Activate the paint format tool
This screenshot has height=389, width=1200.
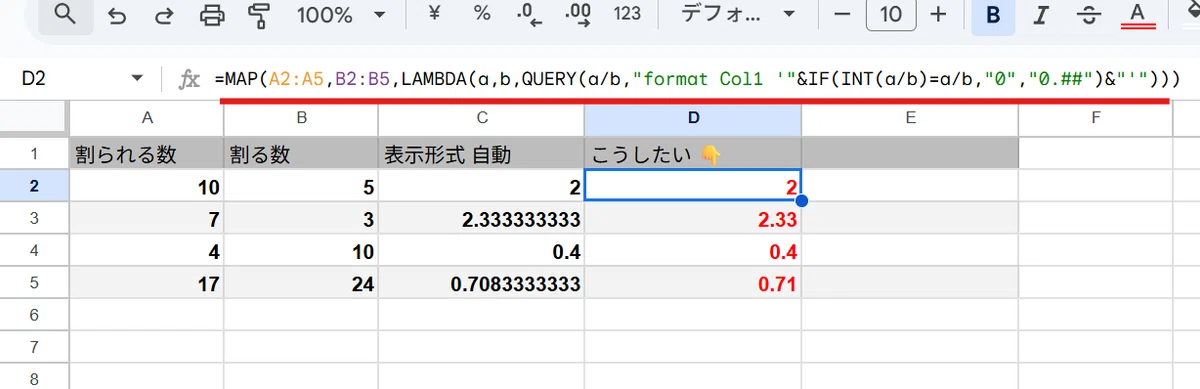260,15
